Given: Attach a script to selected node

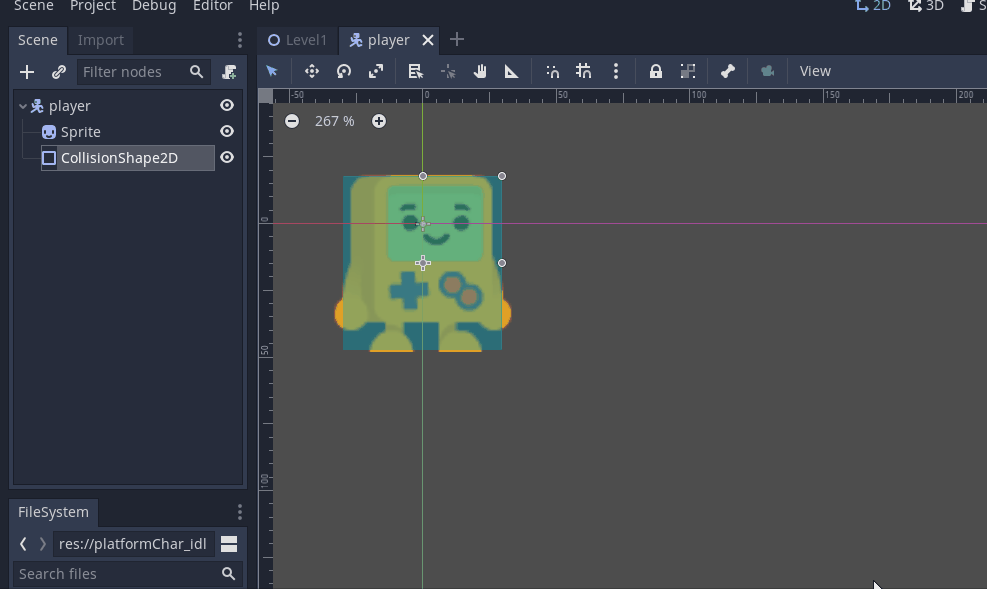Looking at the screenshot, I should [230, 72].
